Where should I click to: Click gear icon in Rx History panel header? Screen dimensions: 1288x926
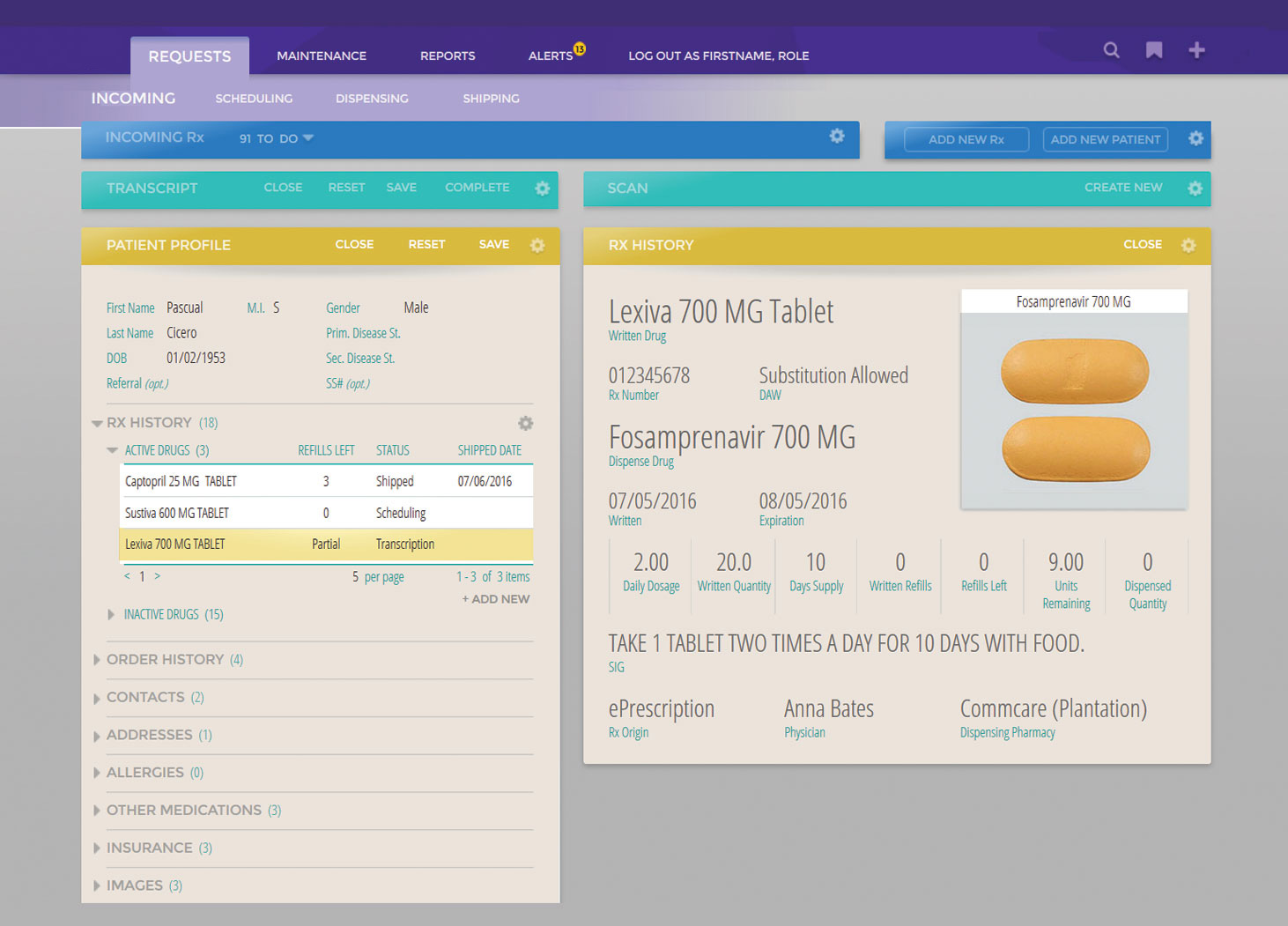[x=1188, y=246]
